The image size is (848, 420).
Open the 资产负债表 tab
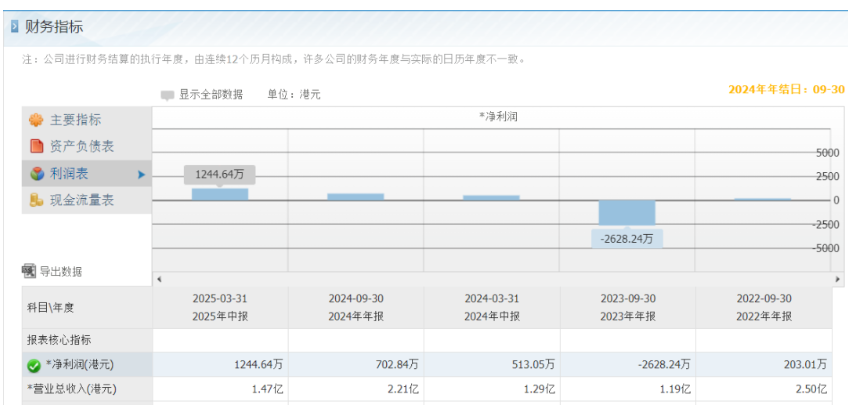[x=82, y=147]
